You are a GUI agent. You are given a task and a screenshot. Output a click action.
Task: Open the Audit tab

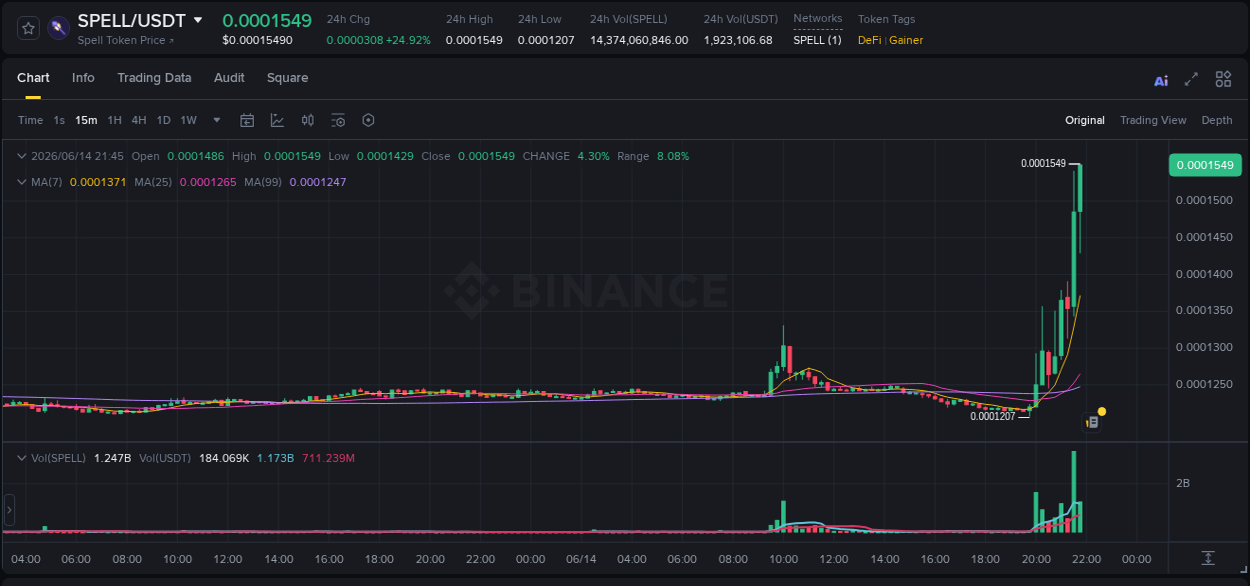(x=229, y=78)
